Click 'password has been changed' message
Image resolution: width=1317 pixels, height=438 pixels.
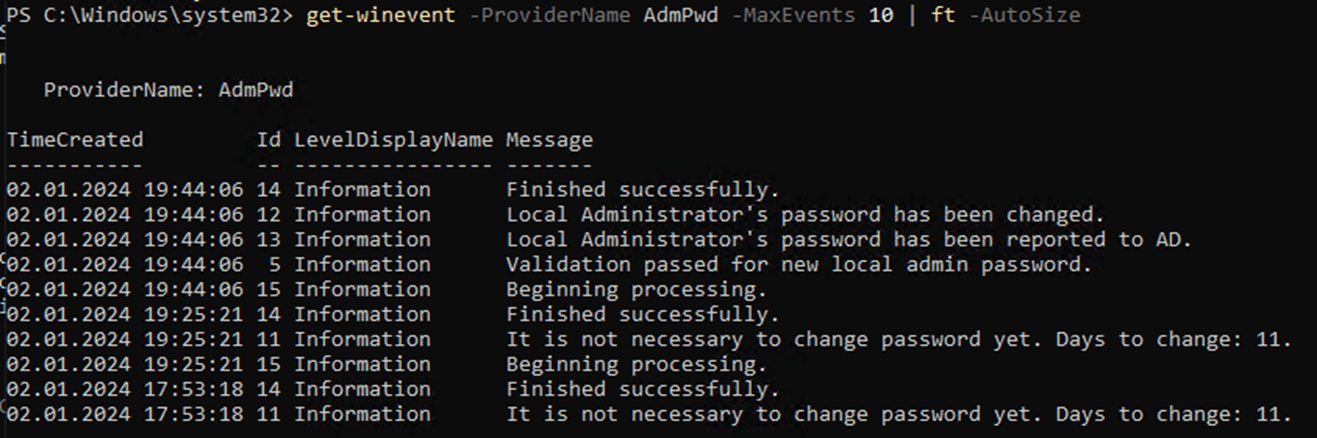pos(805,215)
